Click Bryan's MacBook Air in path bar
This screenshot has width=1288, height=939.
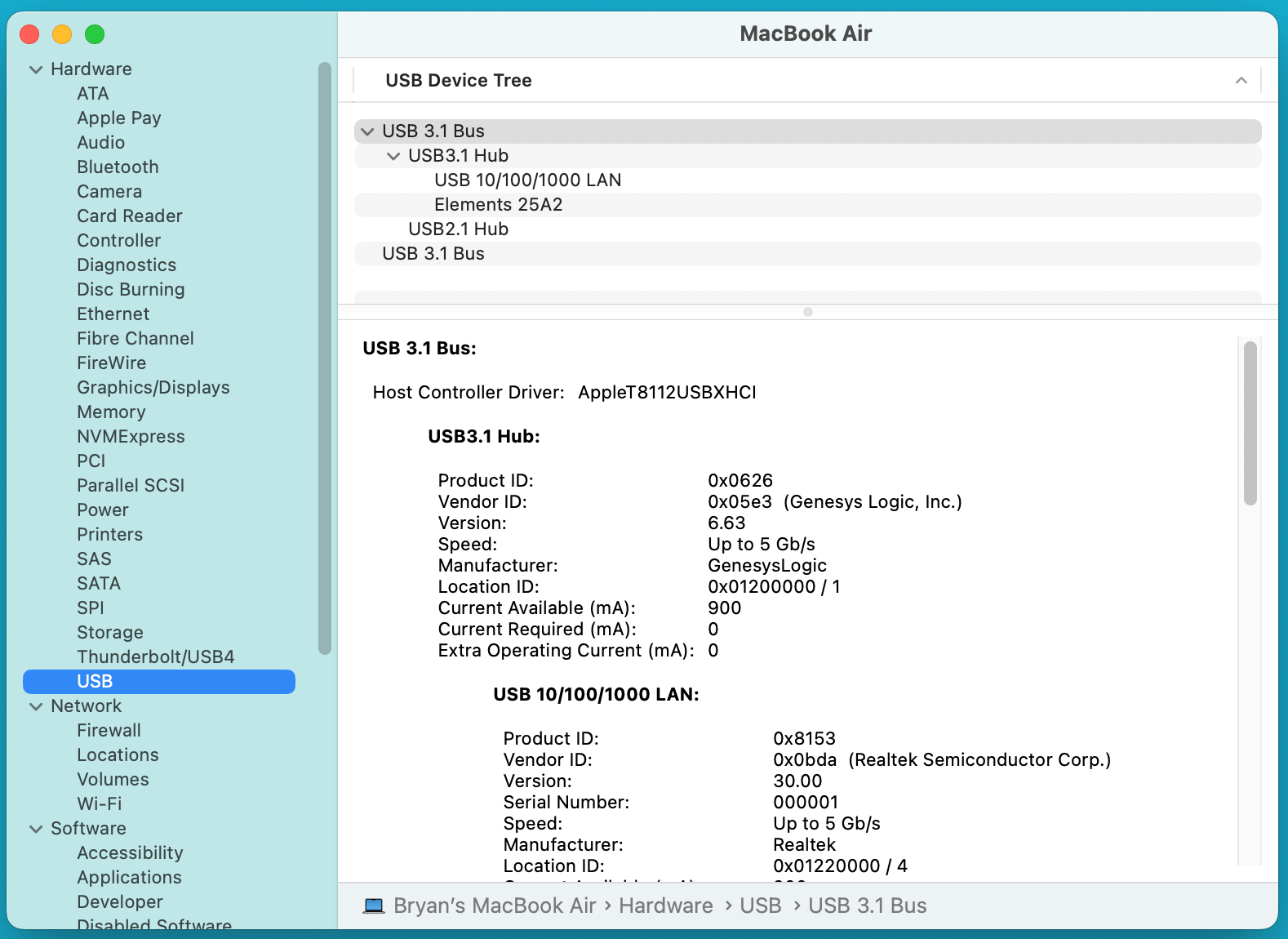tap(494, 906)
